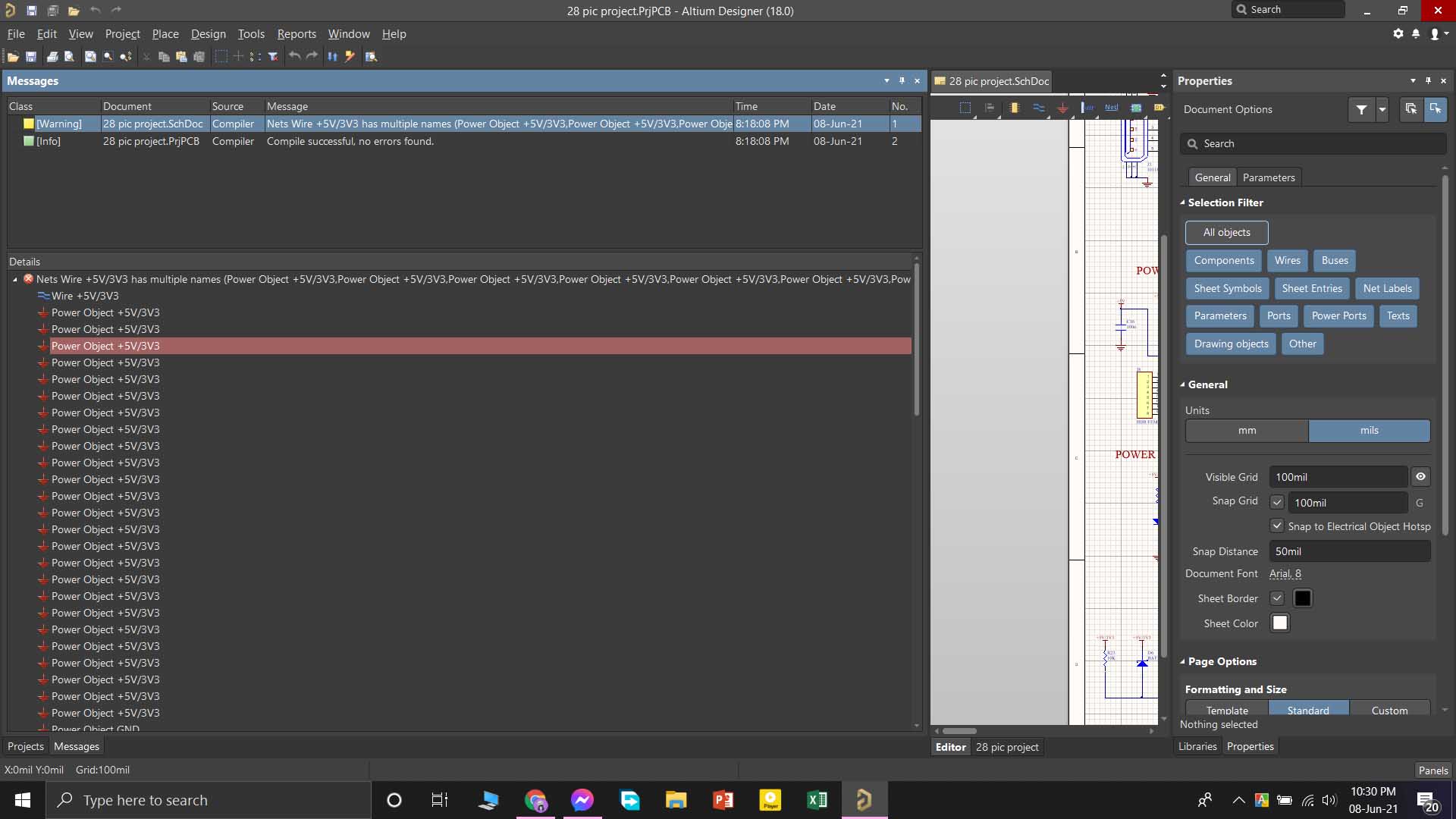
Task: Select the GND power port tool icon
Action: (1062, 108)
